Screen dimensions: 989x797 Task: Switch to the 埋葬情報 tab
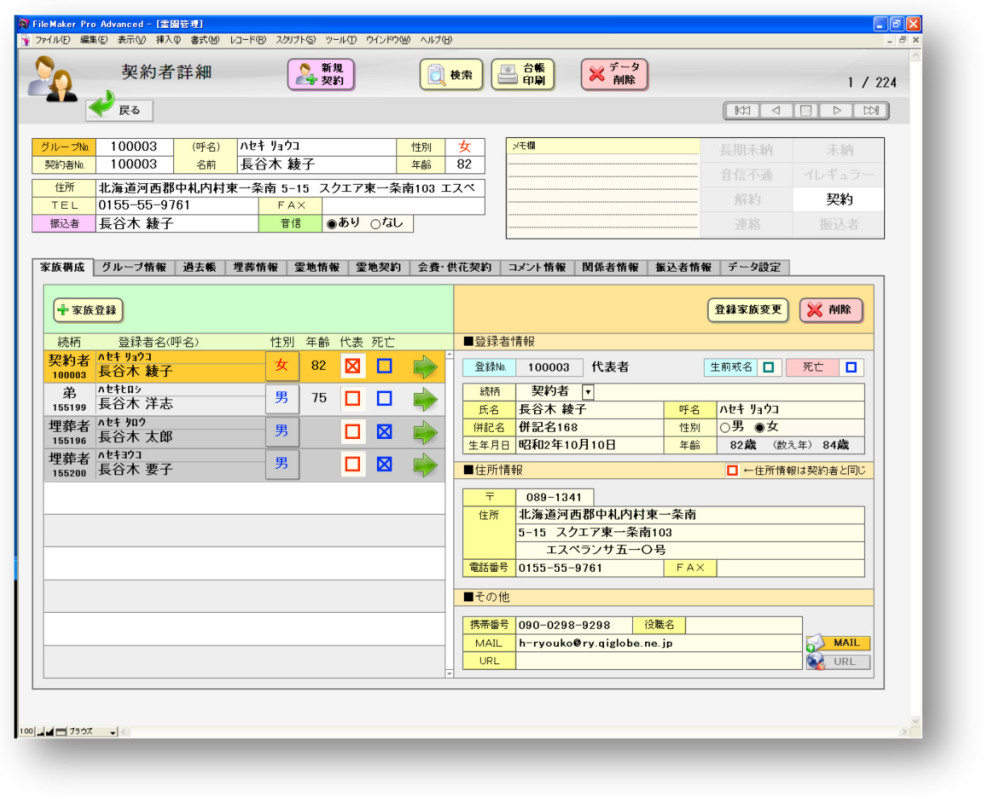(x=255, y=267)
